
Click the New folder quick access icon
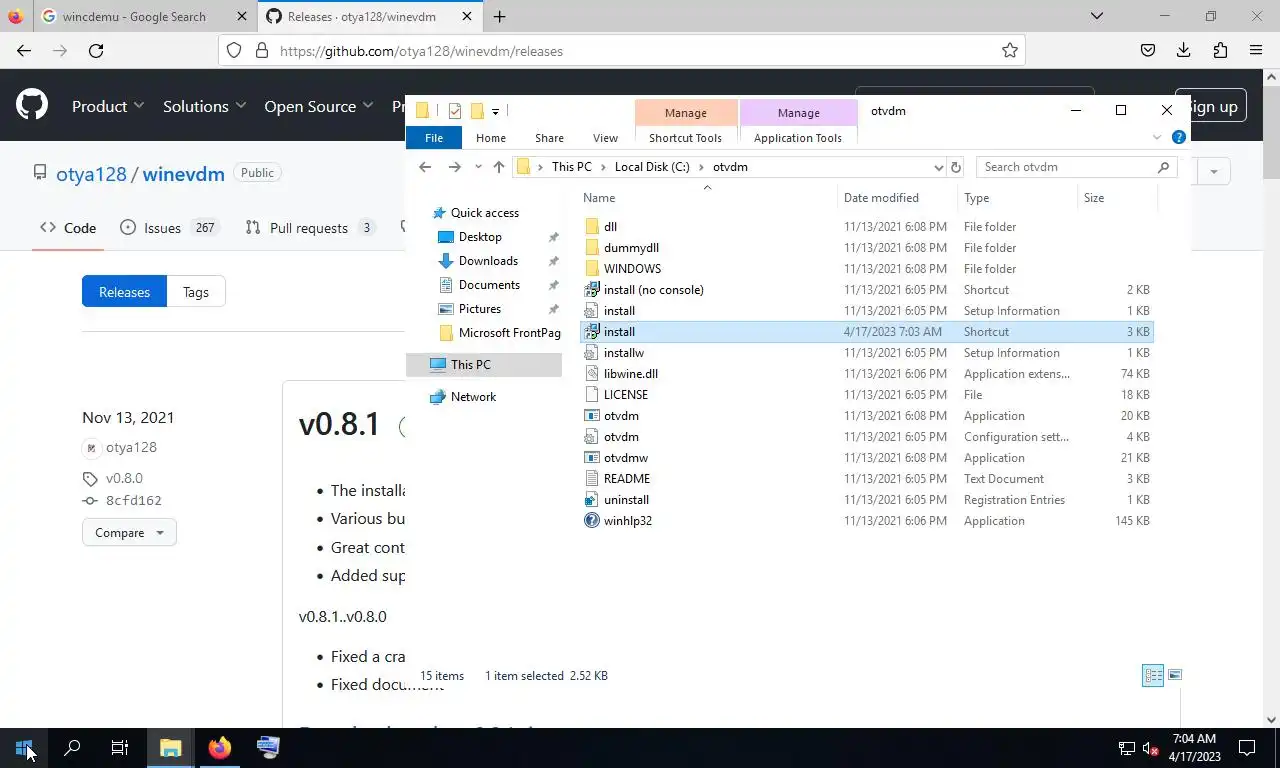tap(477, 111)
